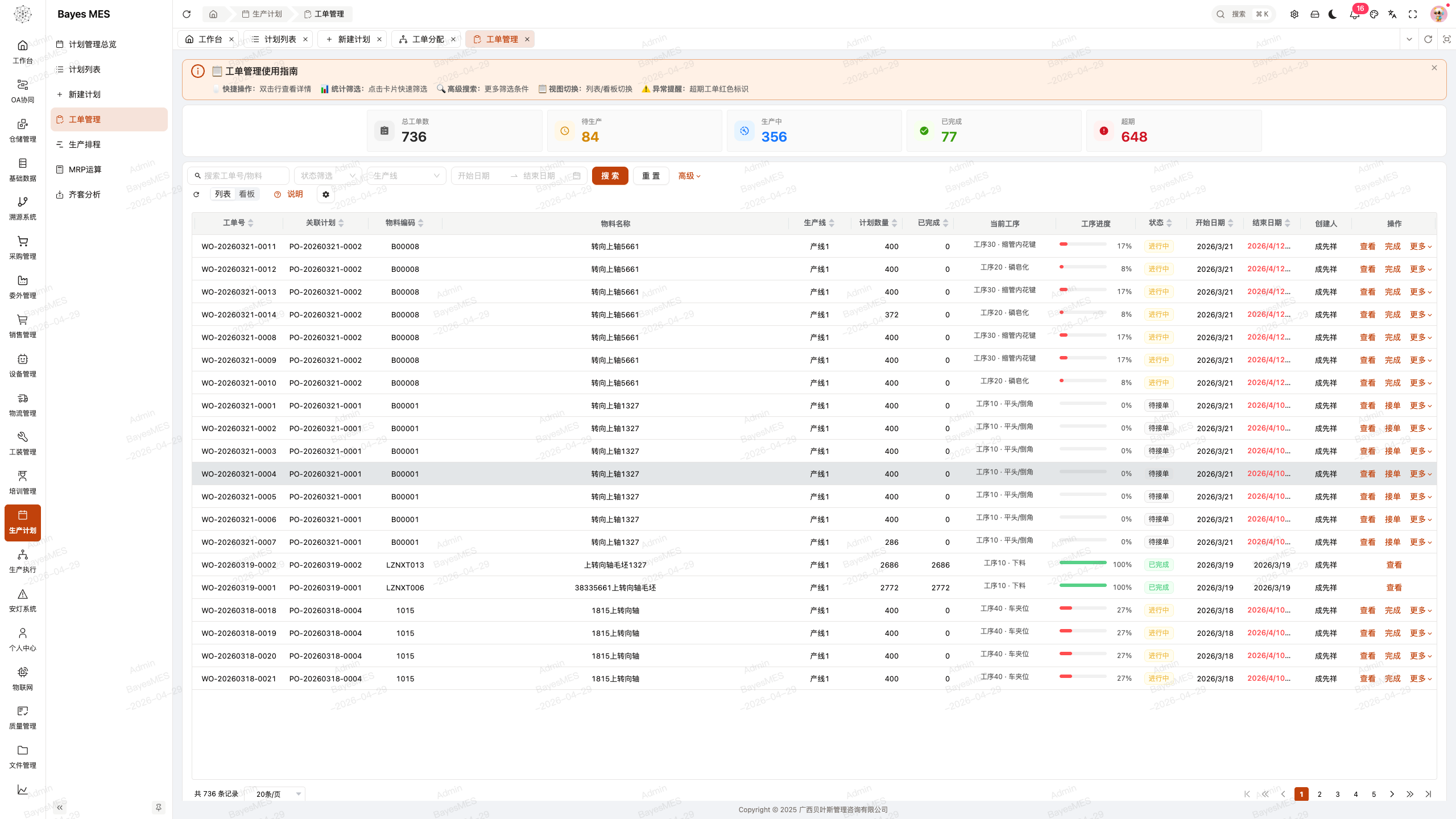1456x819 pixels.
Task: Click the 搜索工单号/物料 input field
Action: 238,176
